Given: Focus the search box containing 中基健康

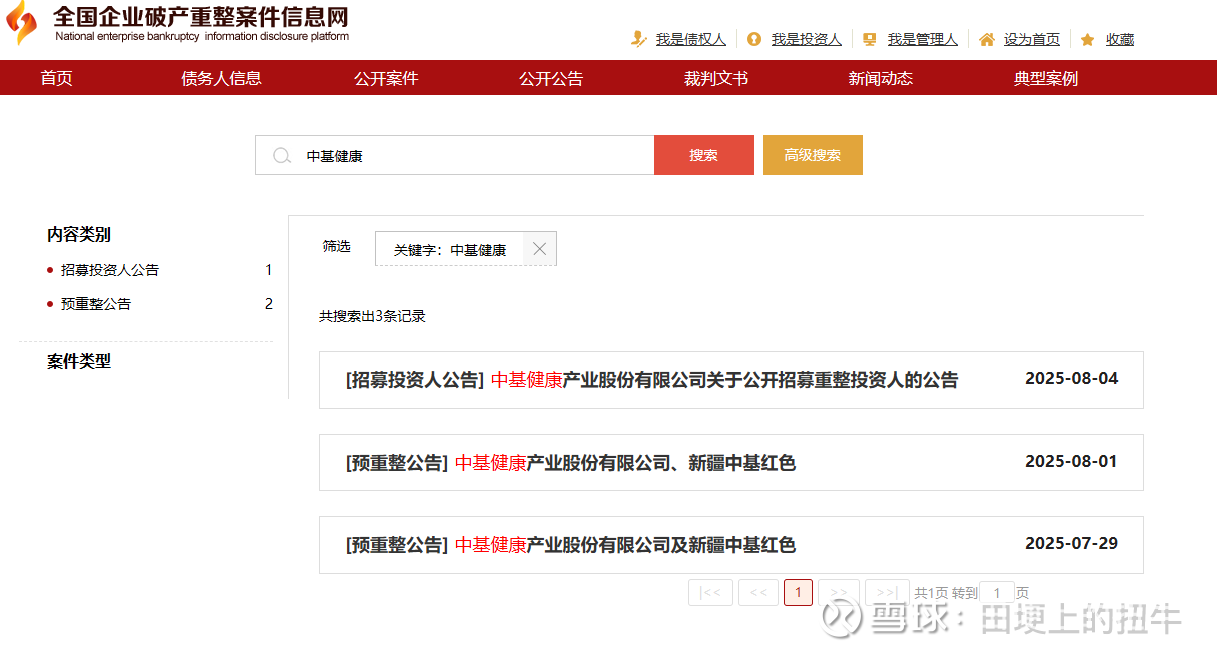Looking at the screenshot, I should [x=455, y=155].
